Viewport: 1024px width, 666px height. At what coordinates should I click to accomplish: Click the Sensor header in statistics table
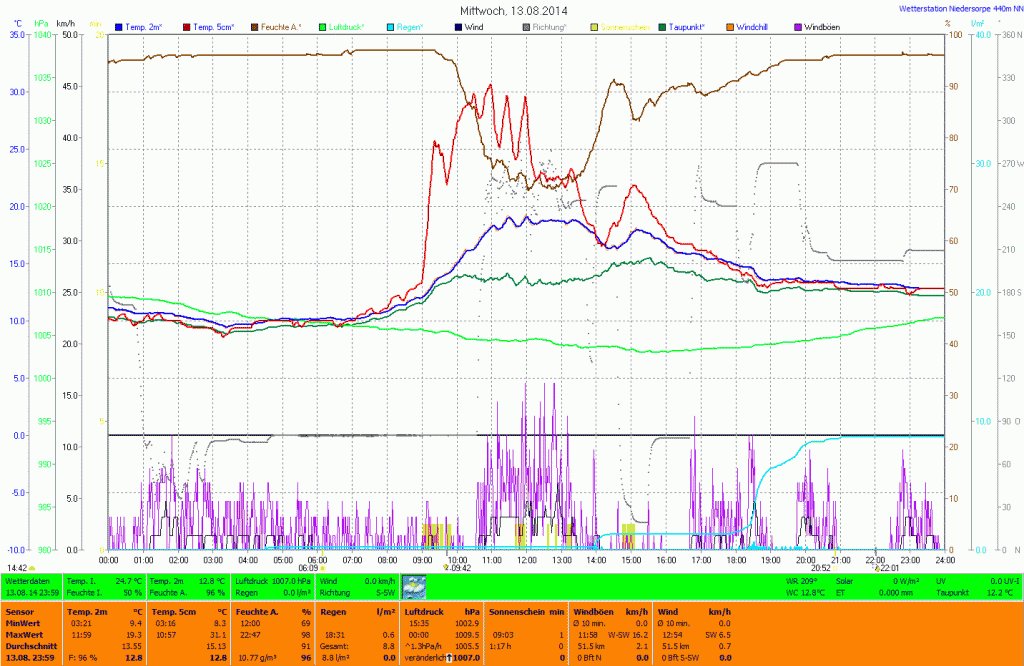pyautogui.click(x=19, y=610)
